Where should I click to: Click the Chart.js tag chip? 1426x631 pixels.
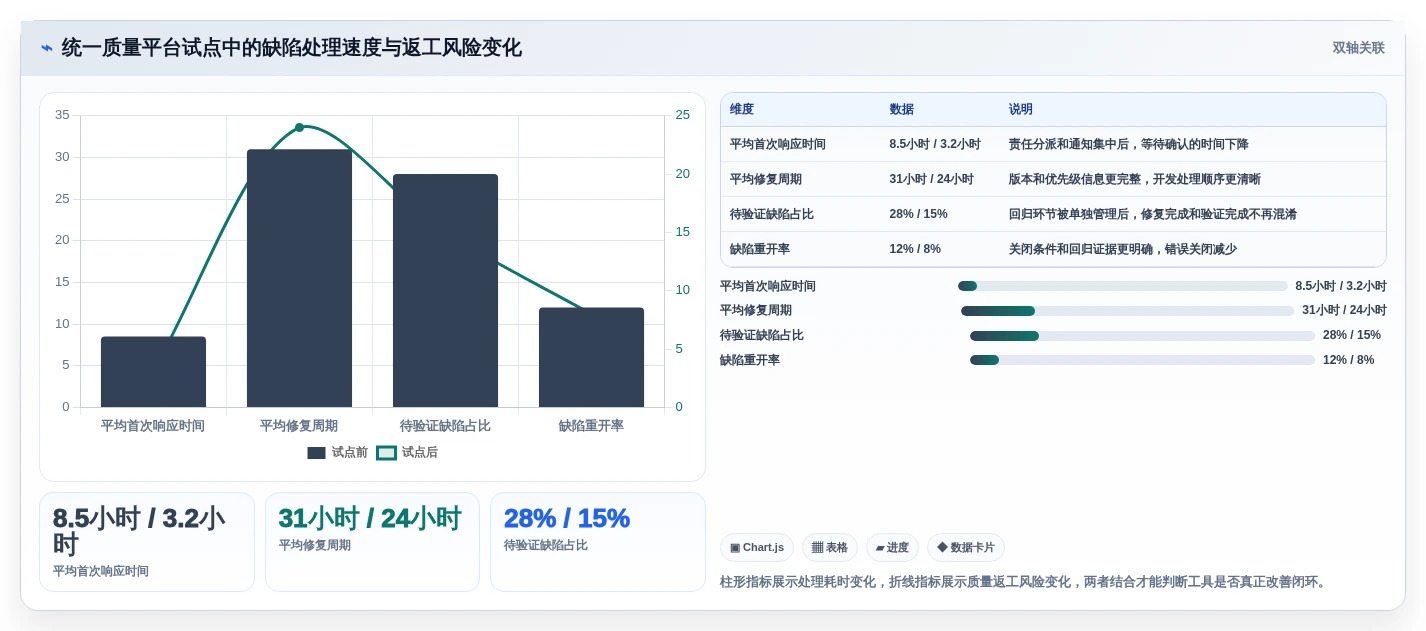pyautogui.click(x=757, y=547)
